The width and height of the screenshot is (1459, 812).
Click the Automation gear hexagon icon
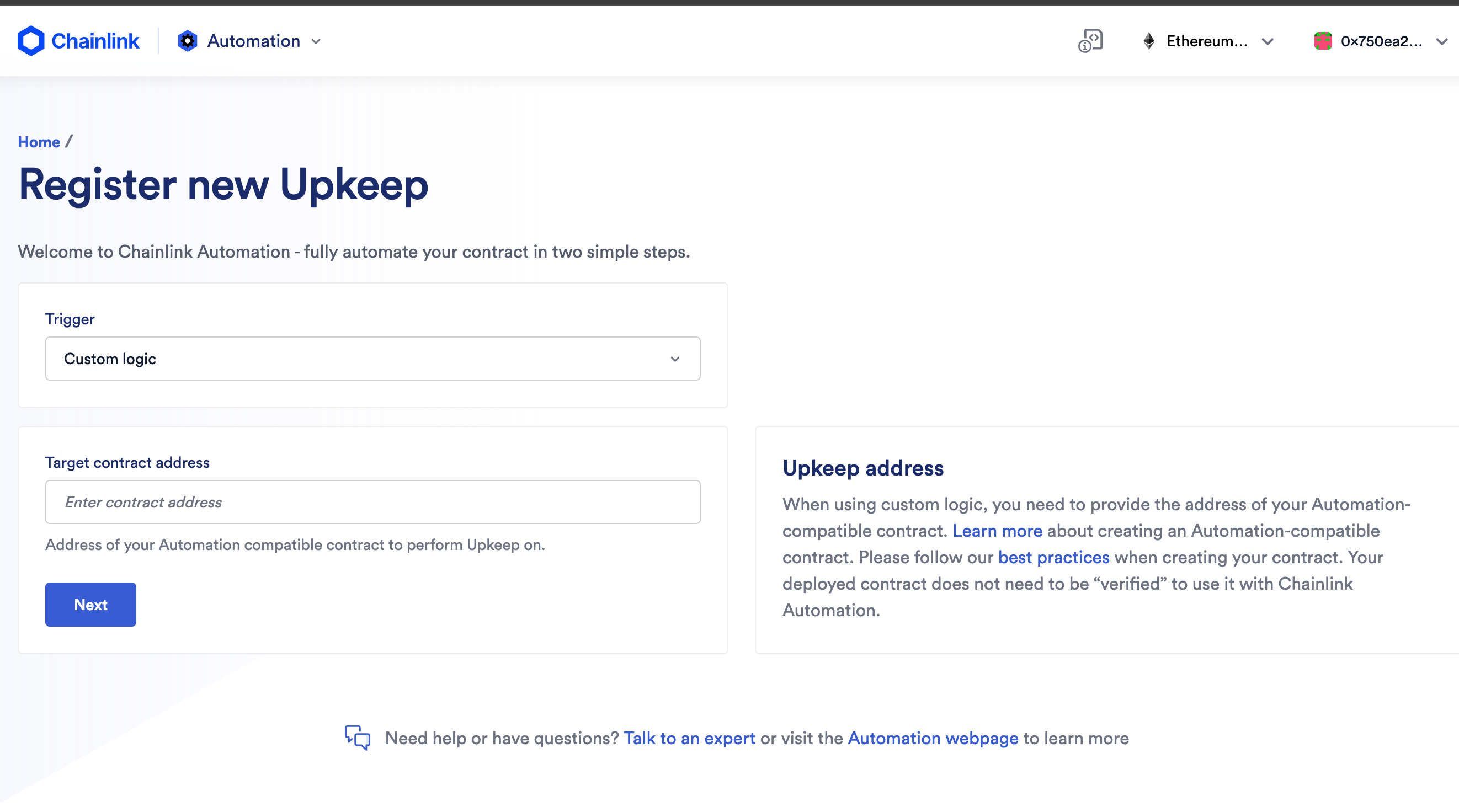pyautogui.click(x=188, y=41)
